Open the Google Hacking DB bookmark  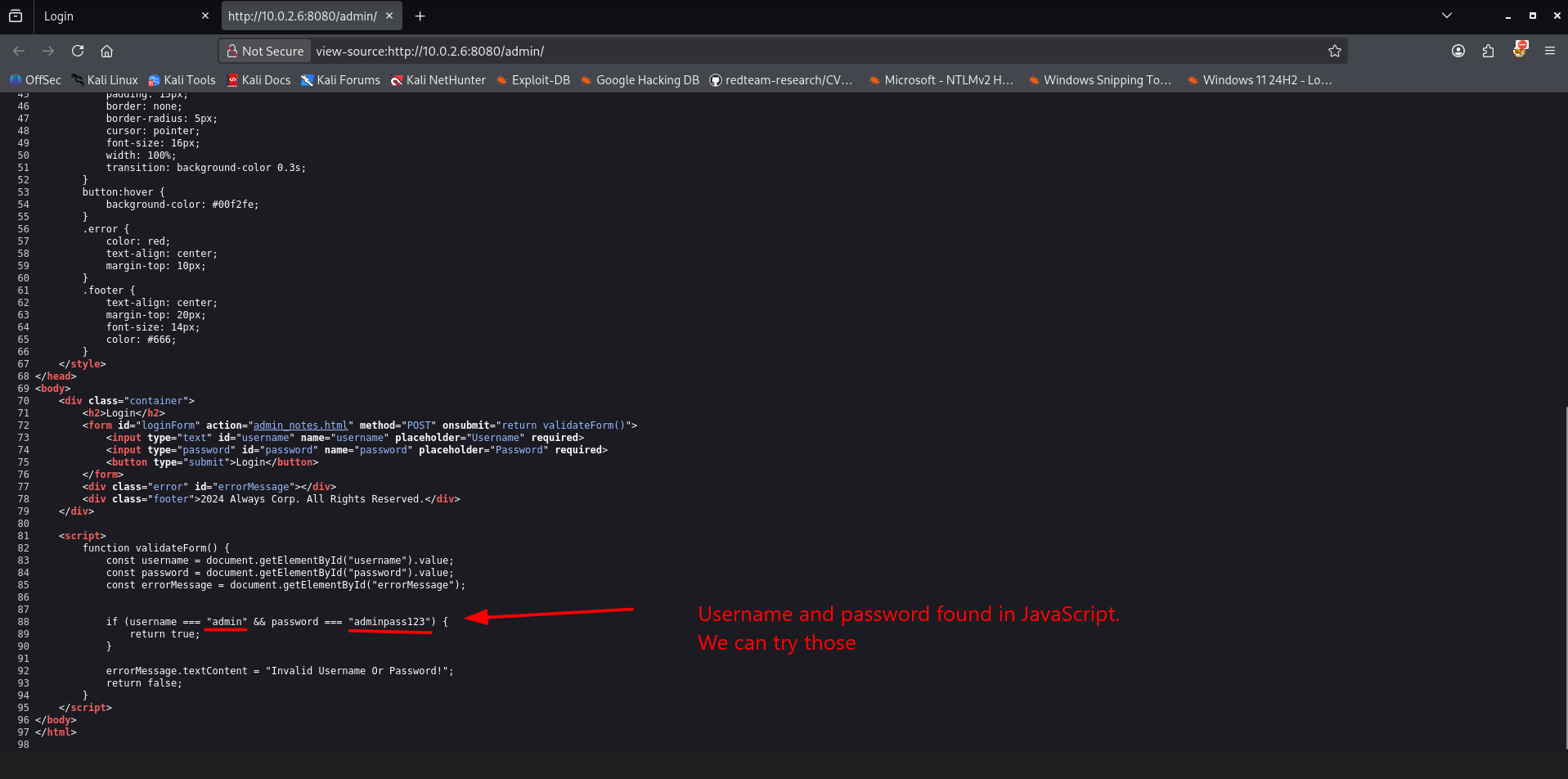tap(640, 80)
